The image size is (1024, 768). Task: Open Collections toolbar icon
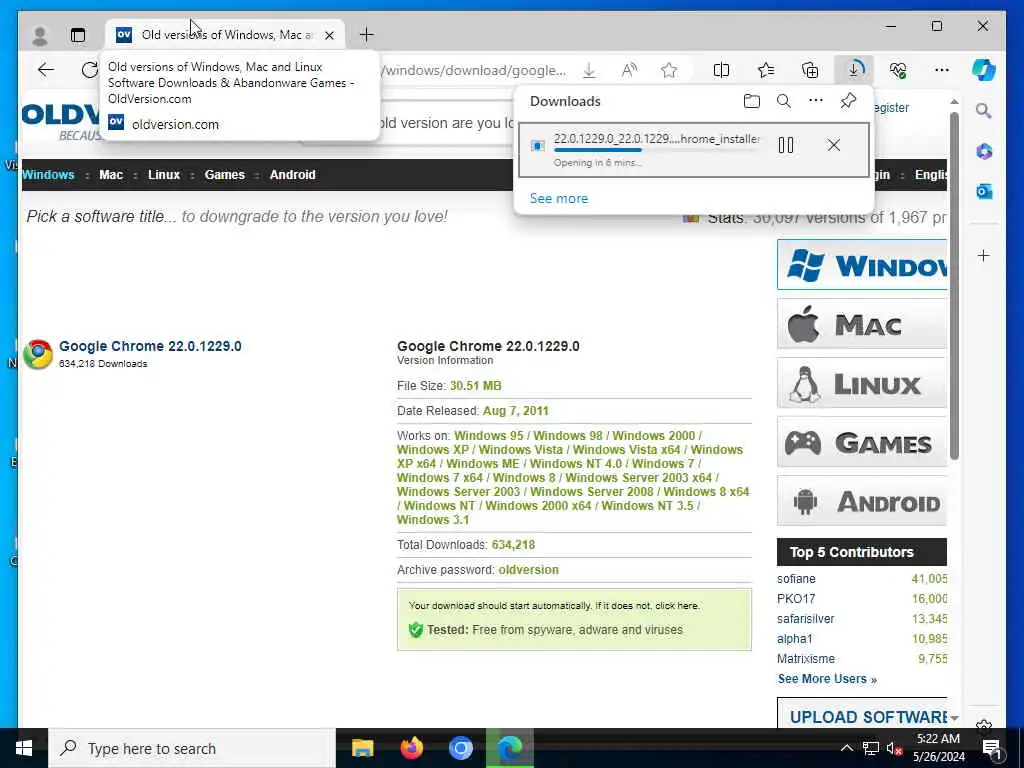[x=810, y=70]
